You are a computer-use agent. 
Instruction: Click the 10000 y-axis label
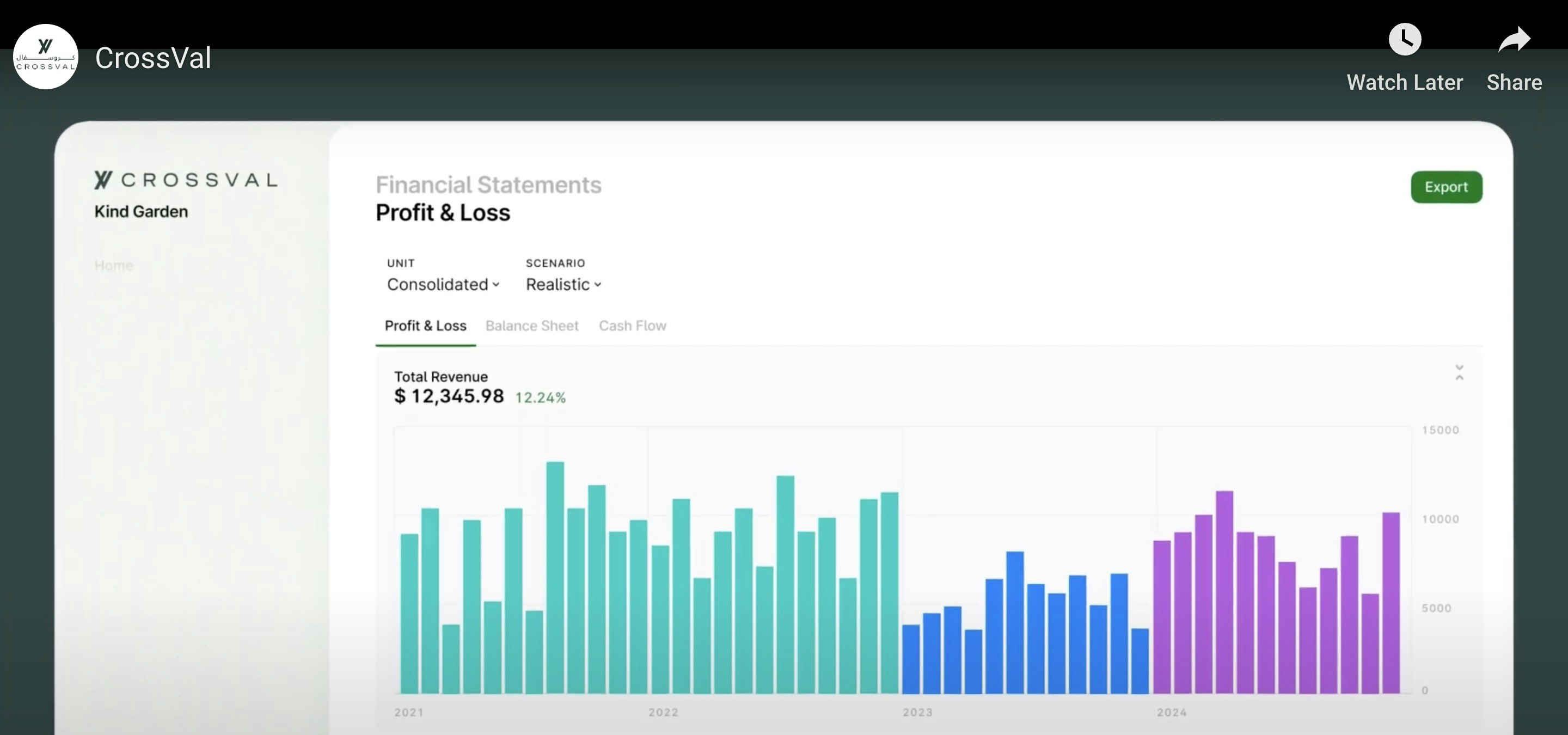click(1440, 519)
